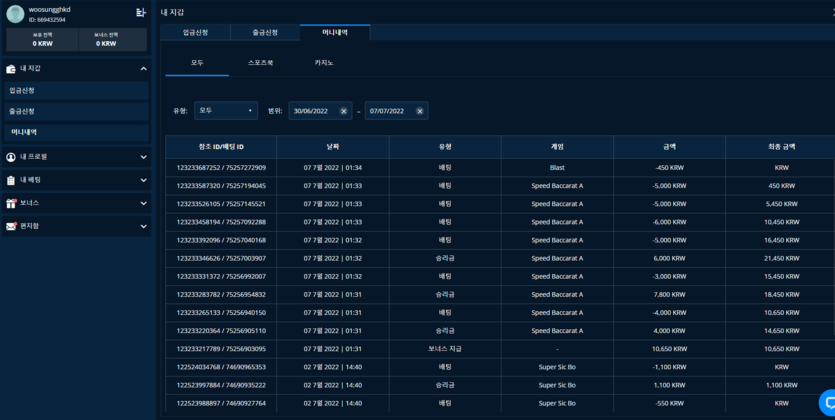Viewport: 835px width, 420px height.
Task: Click the username woosungghkd
Action: click(x=50, y=10)
